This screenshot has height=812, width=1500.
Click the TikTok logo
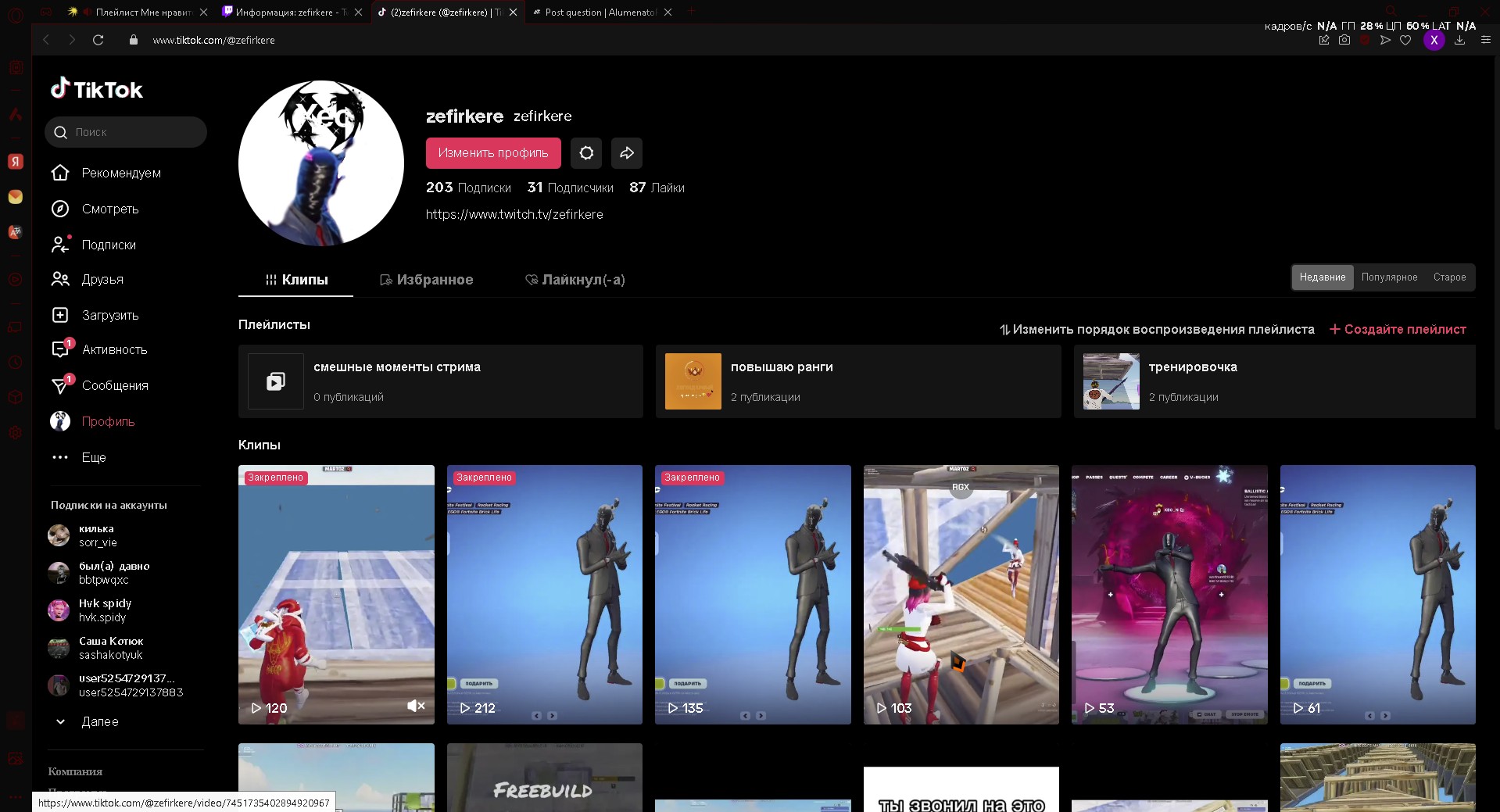97,90
